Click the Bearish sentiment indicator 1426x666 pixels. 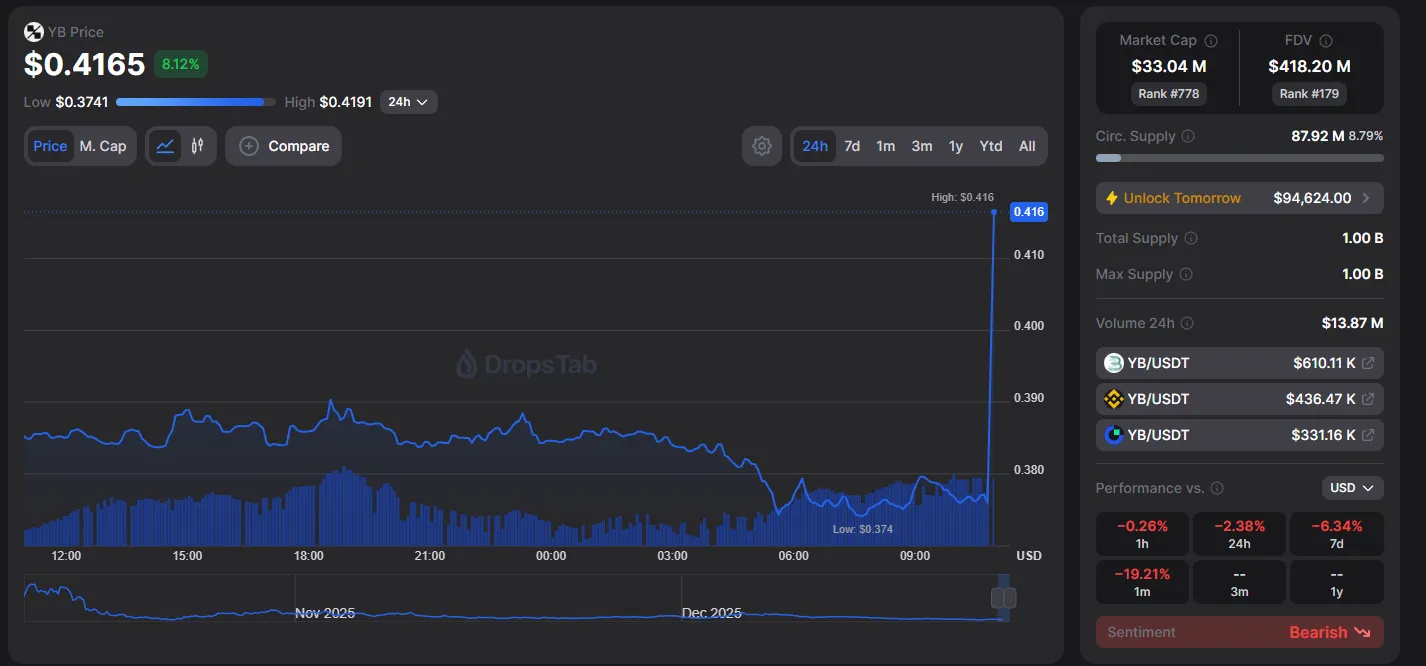pos(1331,632)
